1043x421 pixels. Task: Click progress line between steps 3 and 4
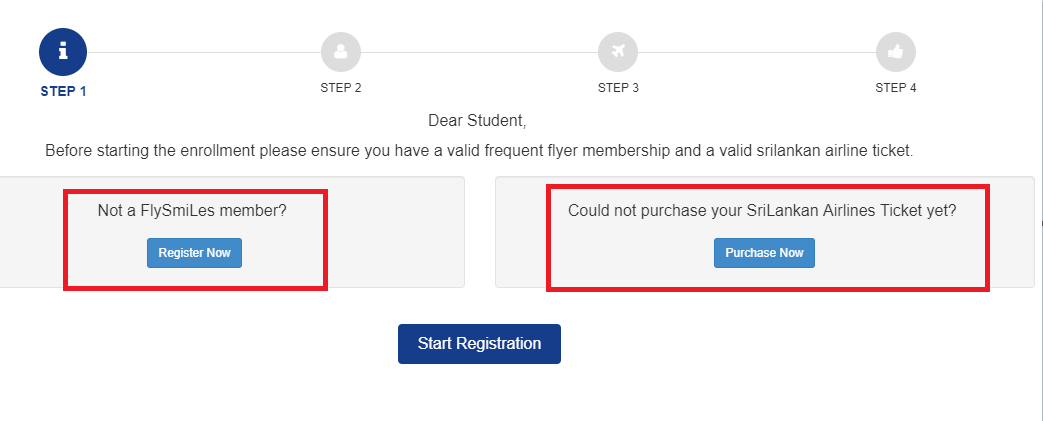pos(757,52)
